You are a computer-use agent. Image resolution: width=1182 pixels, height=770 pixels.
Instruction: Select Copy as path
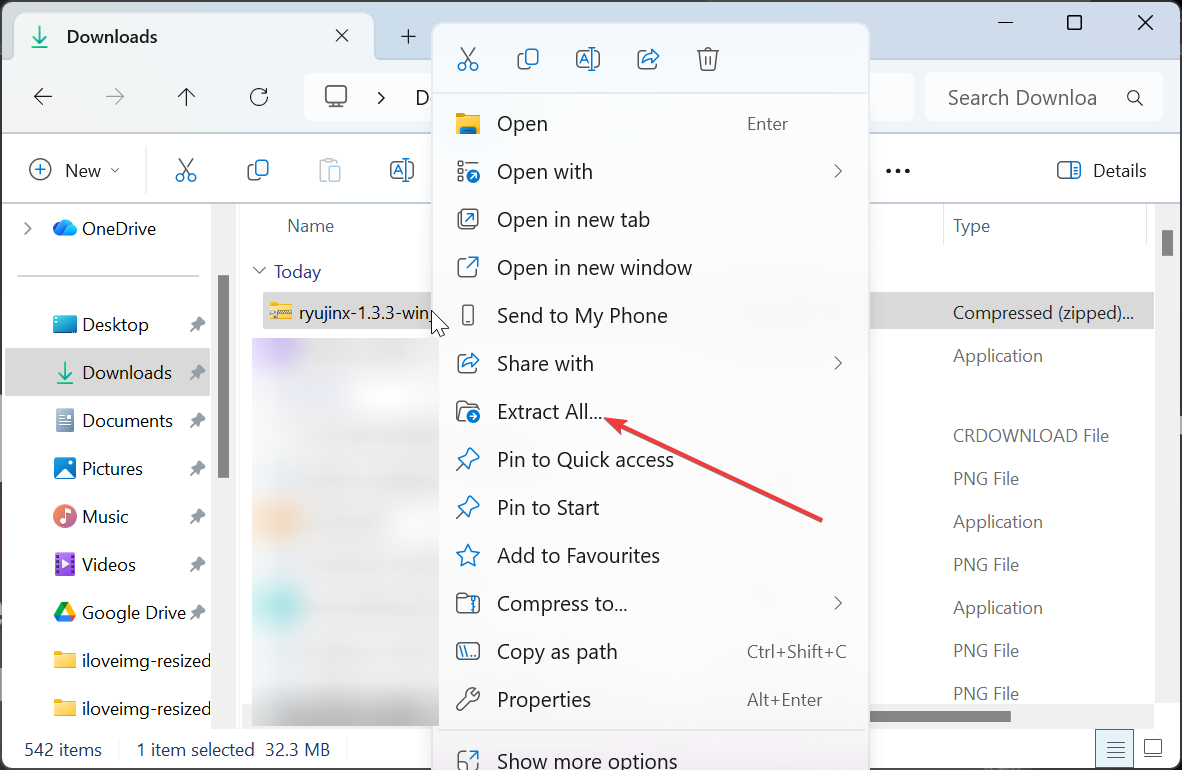653,652
